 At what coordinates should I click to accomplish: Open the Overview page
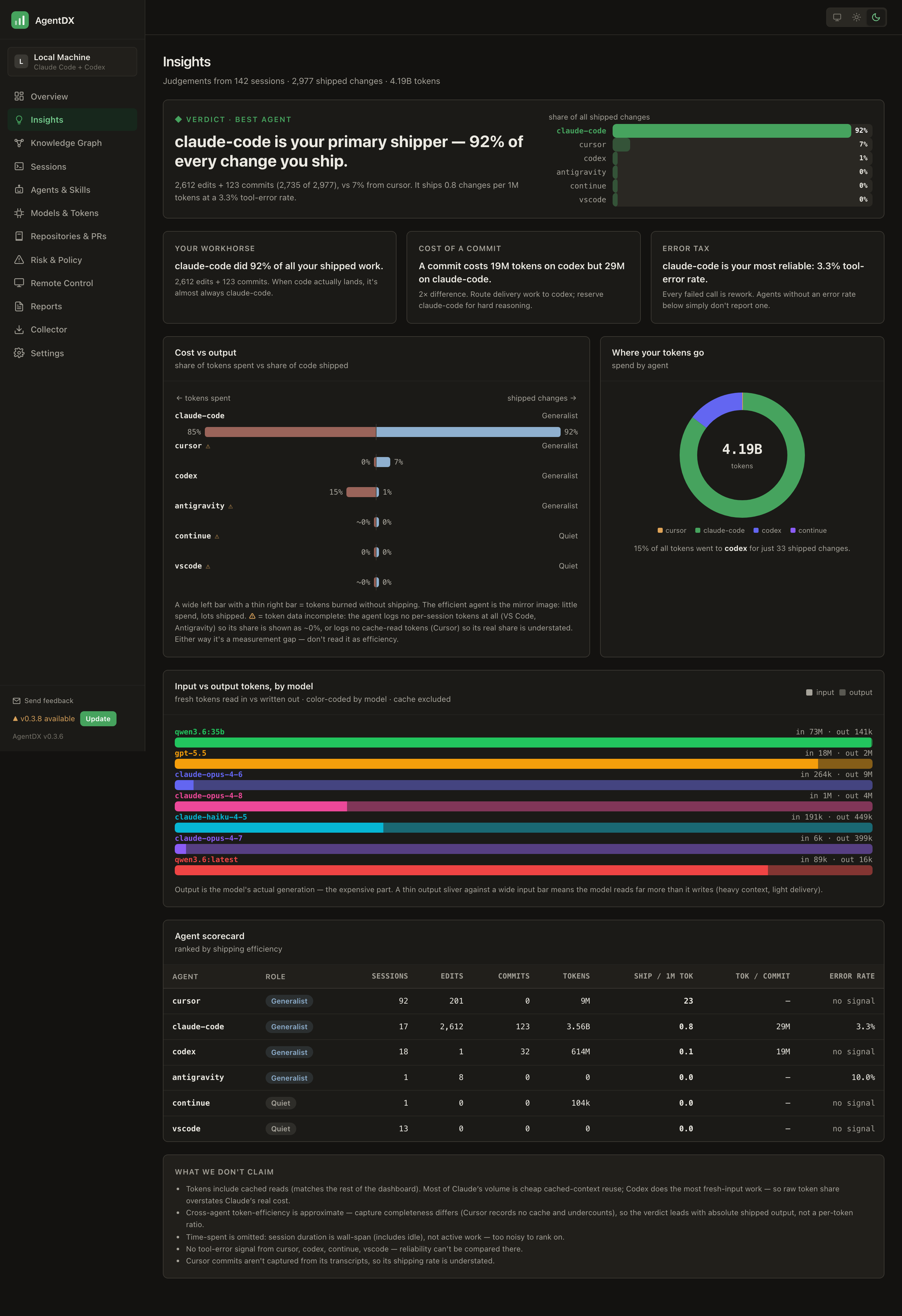[72, 96]
